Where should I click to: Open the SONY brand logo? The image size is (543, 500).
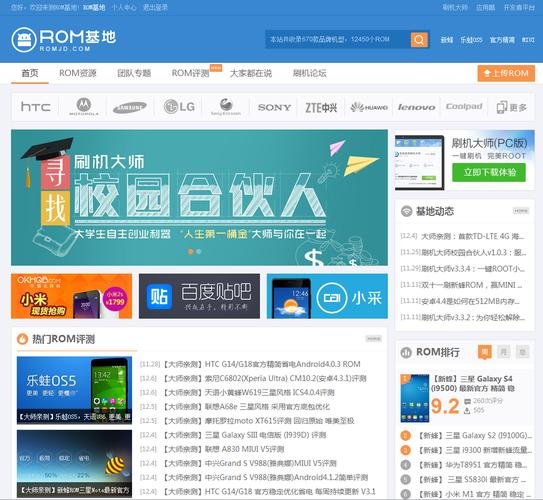pyautogui.click(x=274, y=107)
